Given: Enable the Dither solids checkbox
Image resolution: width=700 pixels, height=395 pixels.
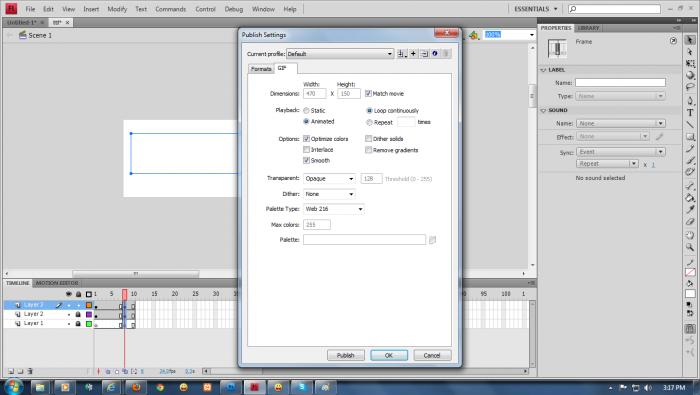Looking at the screenshot, I should (x=368, y=139).
